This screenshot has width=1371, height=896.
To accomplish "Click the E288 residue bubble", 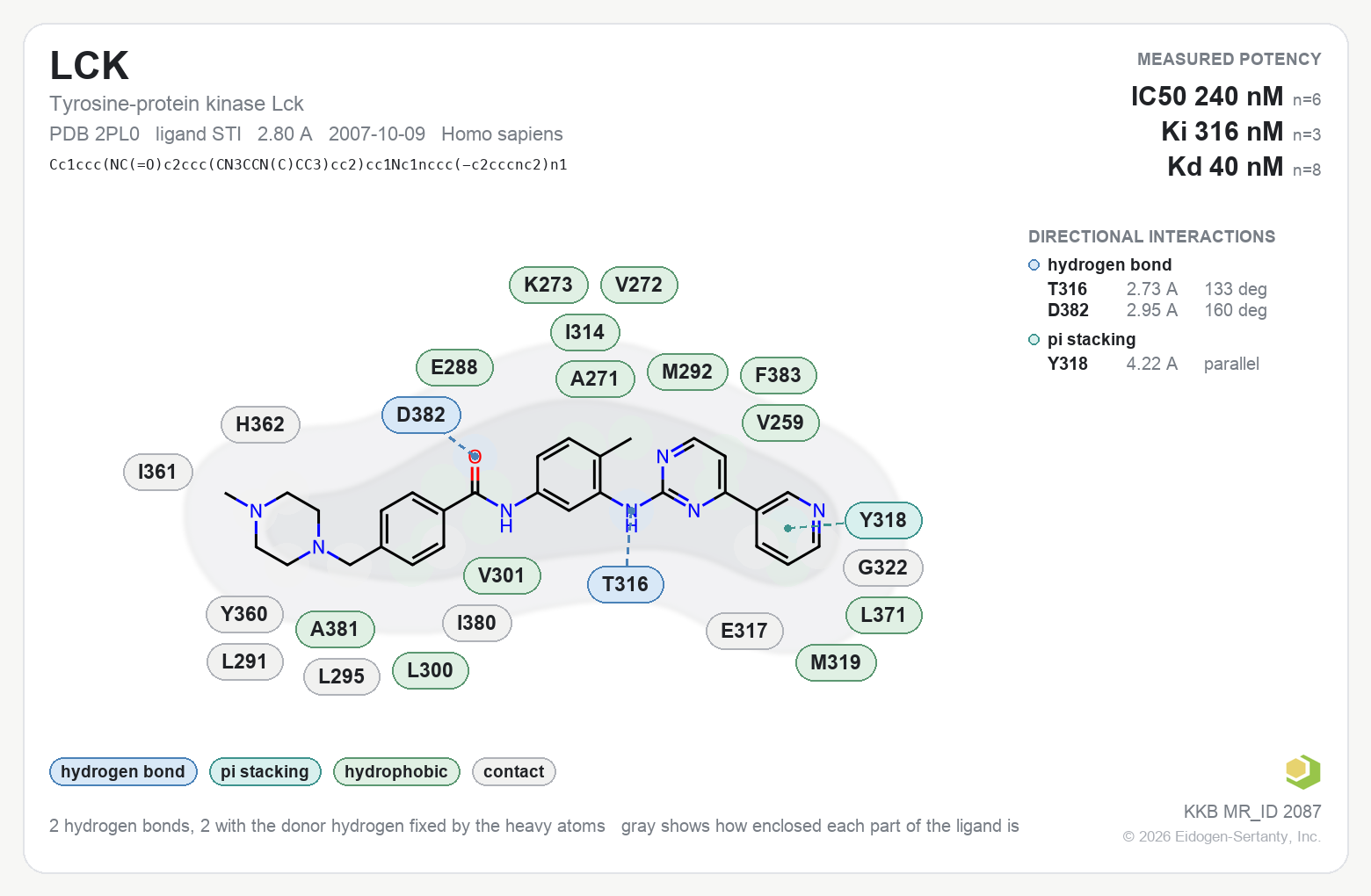I will pyautogui.click(x=454, y=367).
